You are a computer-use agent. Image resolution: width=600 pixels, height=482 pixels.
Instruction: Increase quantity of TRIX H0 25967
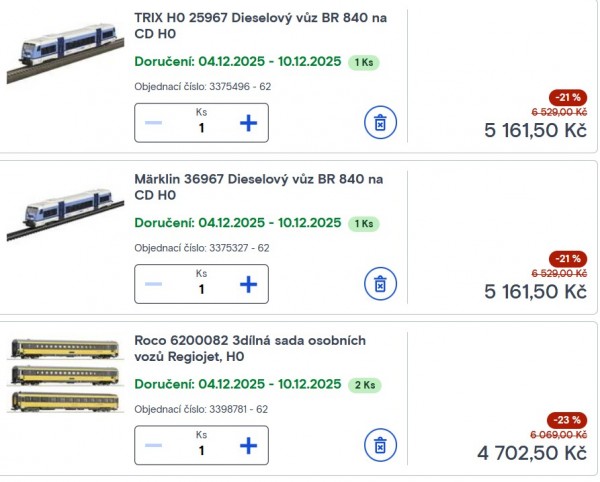248,123
